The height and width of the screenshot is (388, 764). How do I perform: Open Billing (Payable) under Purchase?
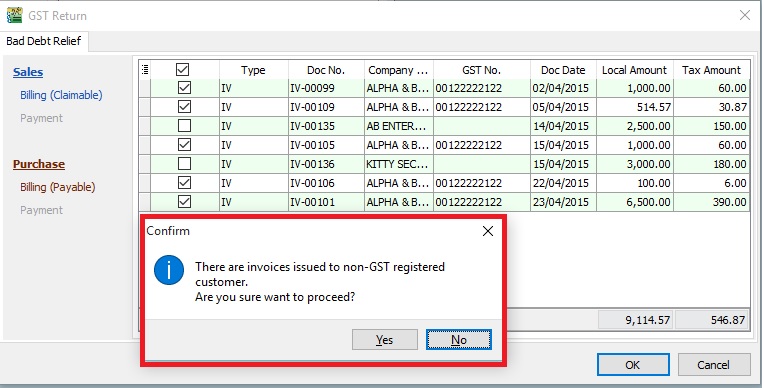pyautogui.click(x=57, y=187)
